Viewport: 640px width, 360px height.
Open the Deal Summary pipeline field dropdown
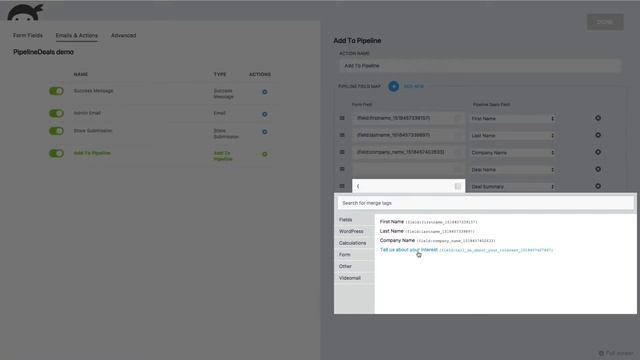click(x=512, y=187)
